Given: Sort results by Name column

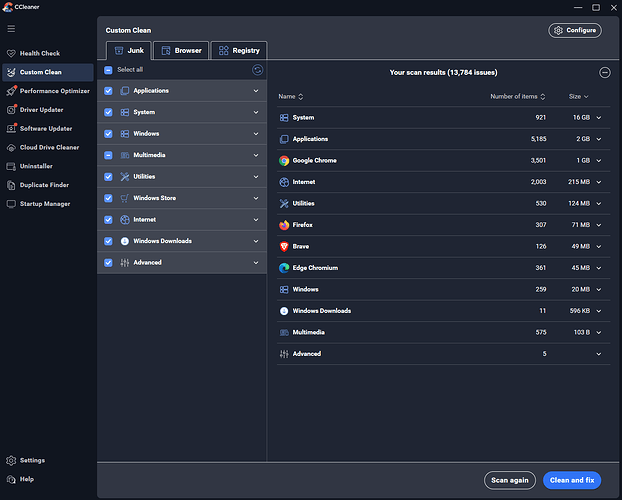Looking at the screenshot, I should pyautogui.click(x=291, y=96).
